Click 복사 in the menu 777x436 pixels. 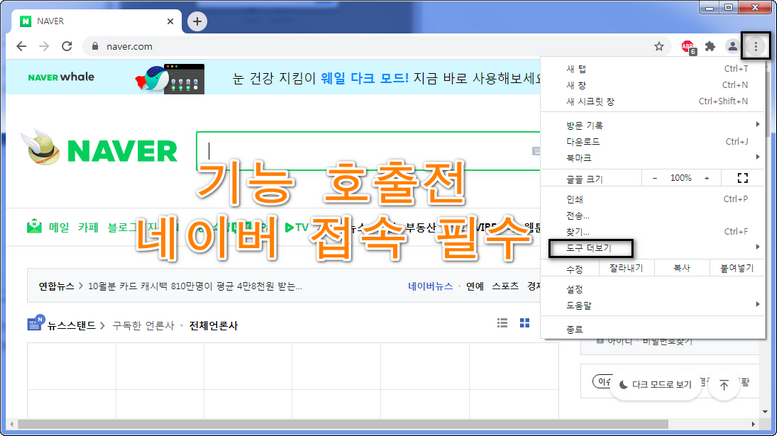pos(681,268)
